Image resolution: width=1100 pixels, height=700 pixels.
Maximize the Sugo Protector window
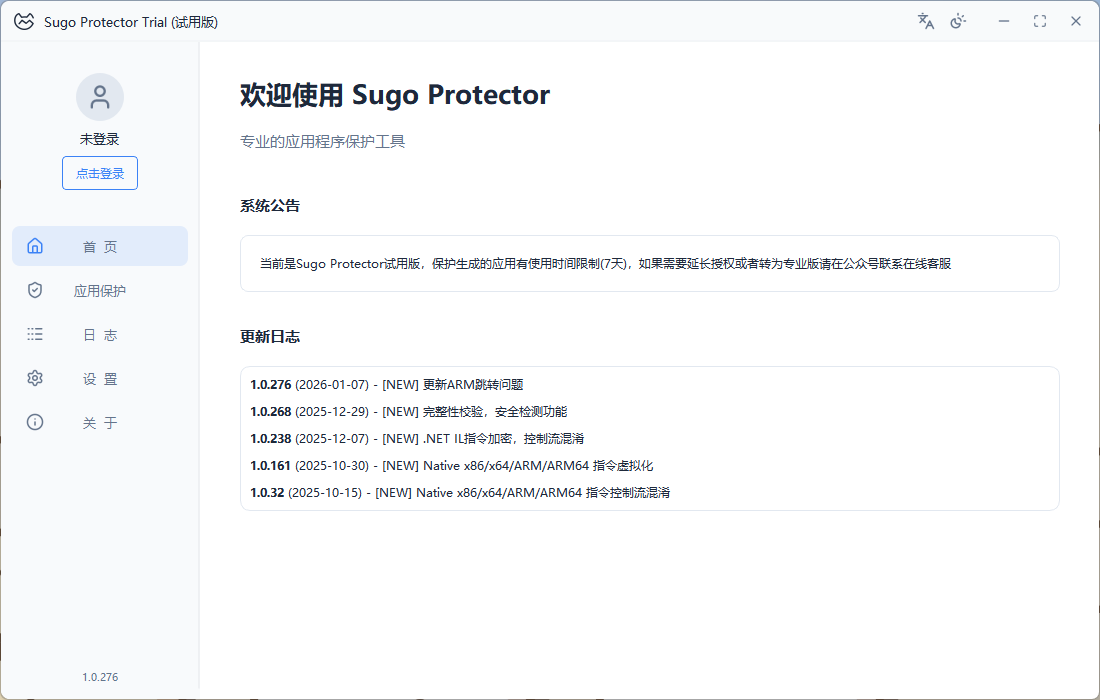click(1040, 21)
